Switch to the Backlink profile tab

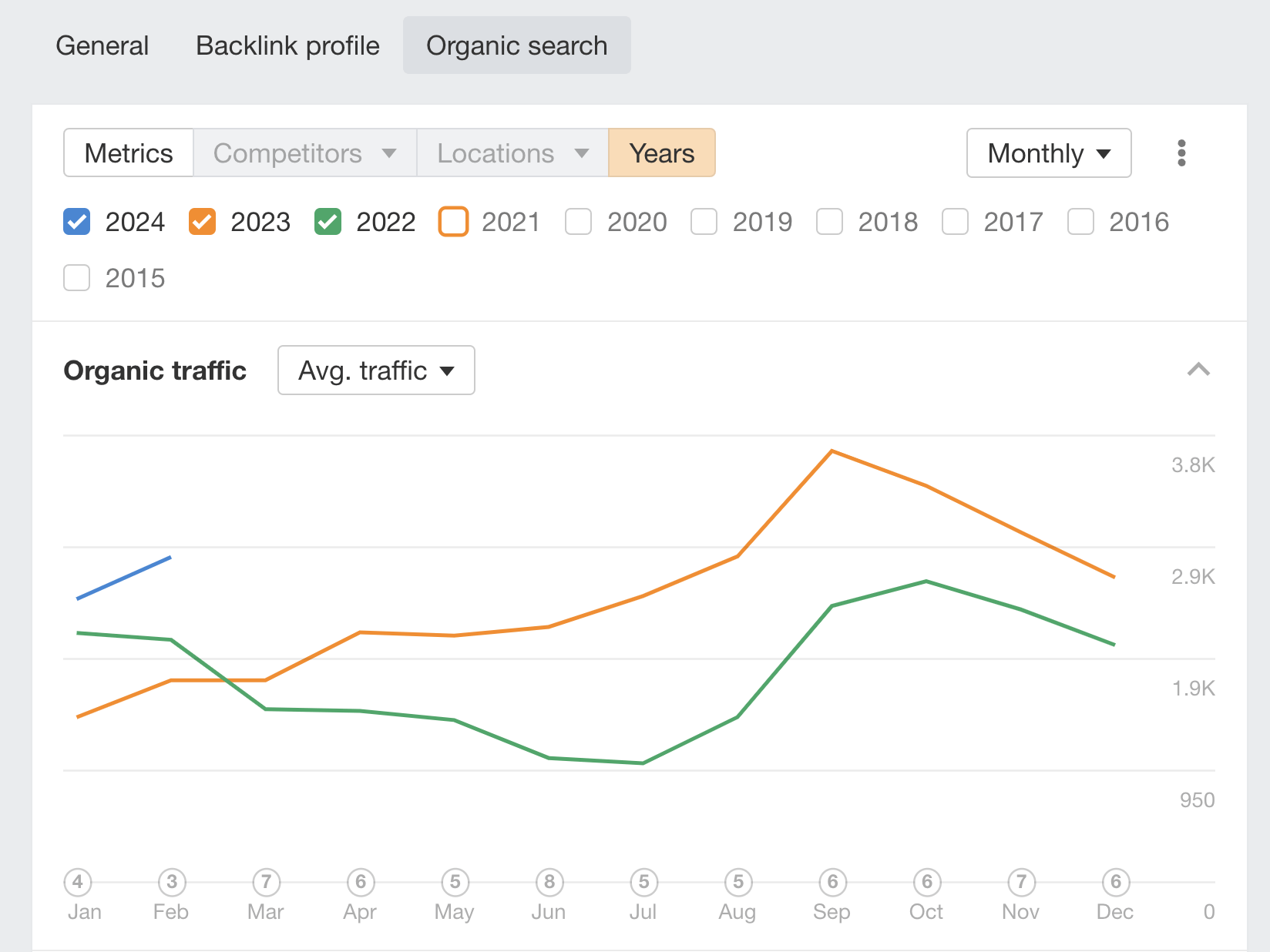(287, 45)
